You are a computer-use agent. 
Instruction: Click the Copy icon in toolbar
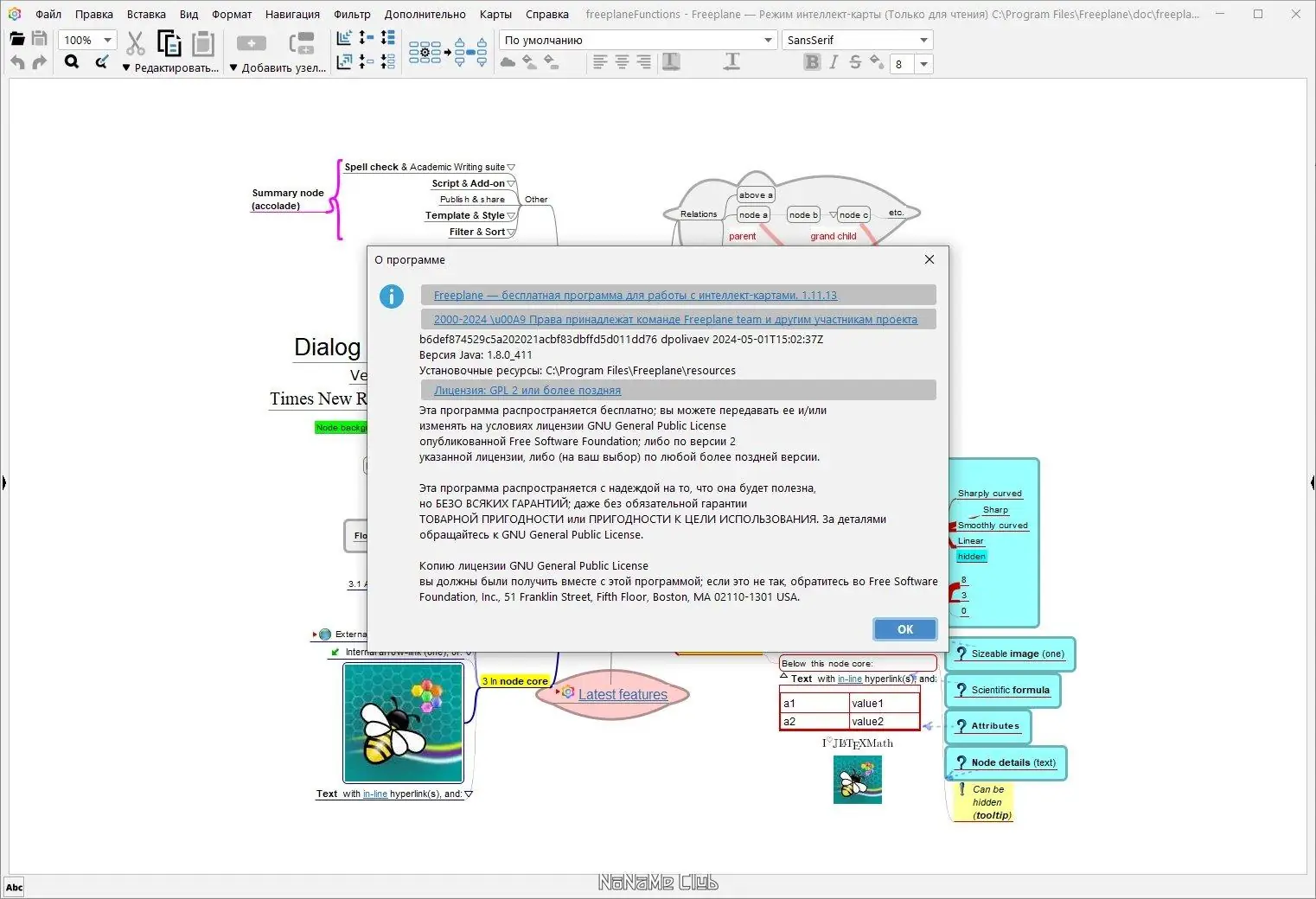[169, 43]
